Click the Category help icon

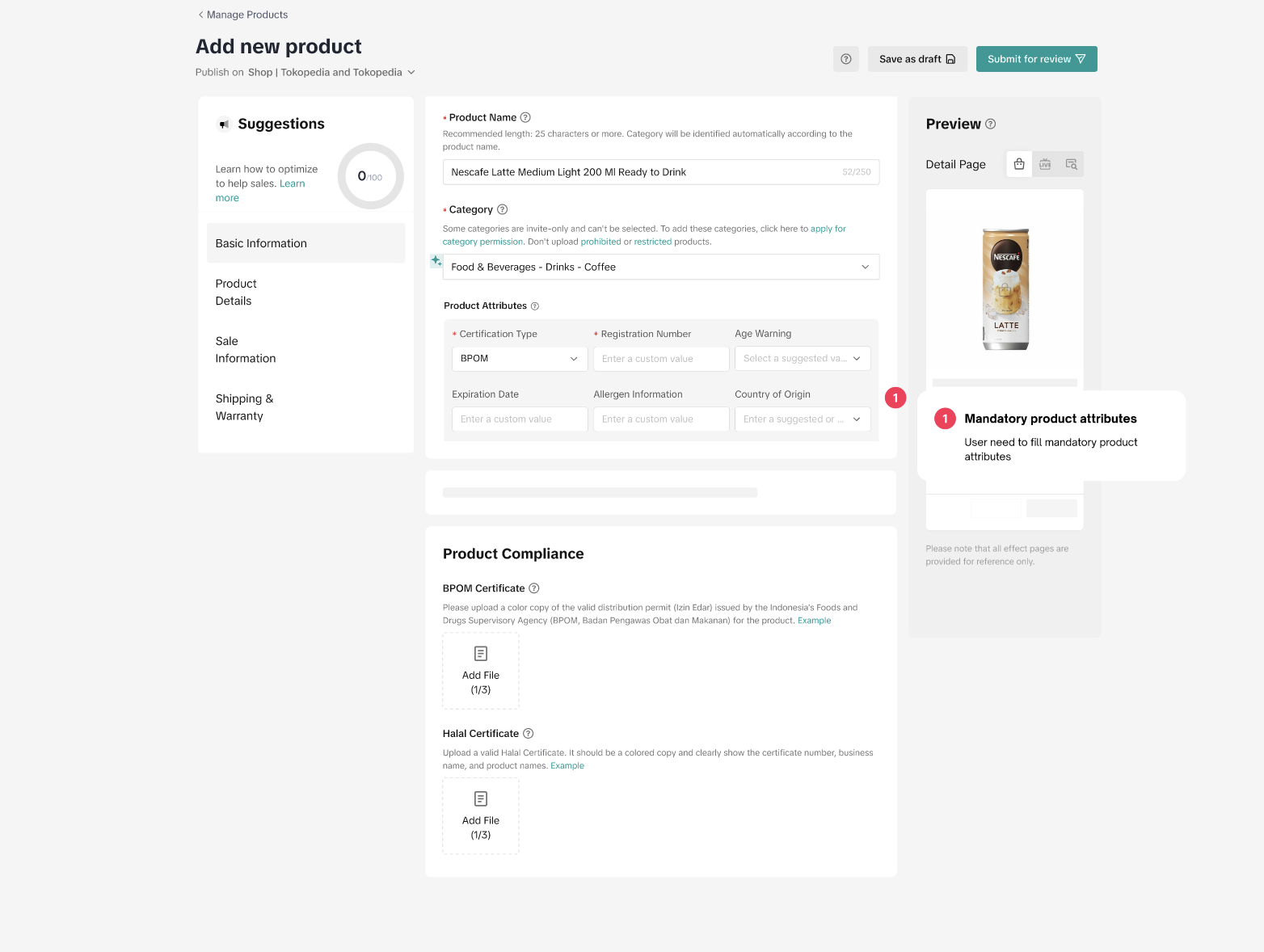(502, 209)
